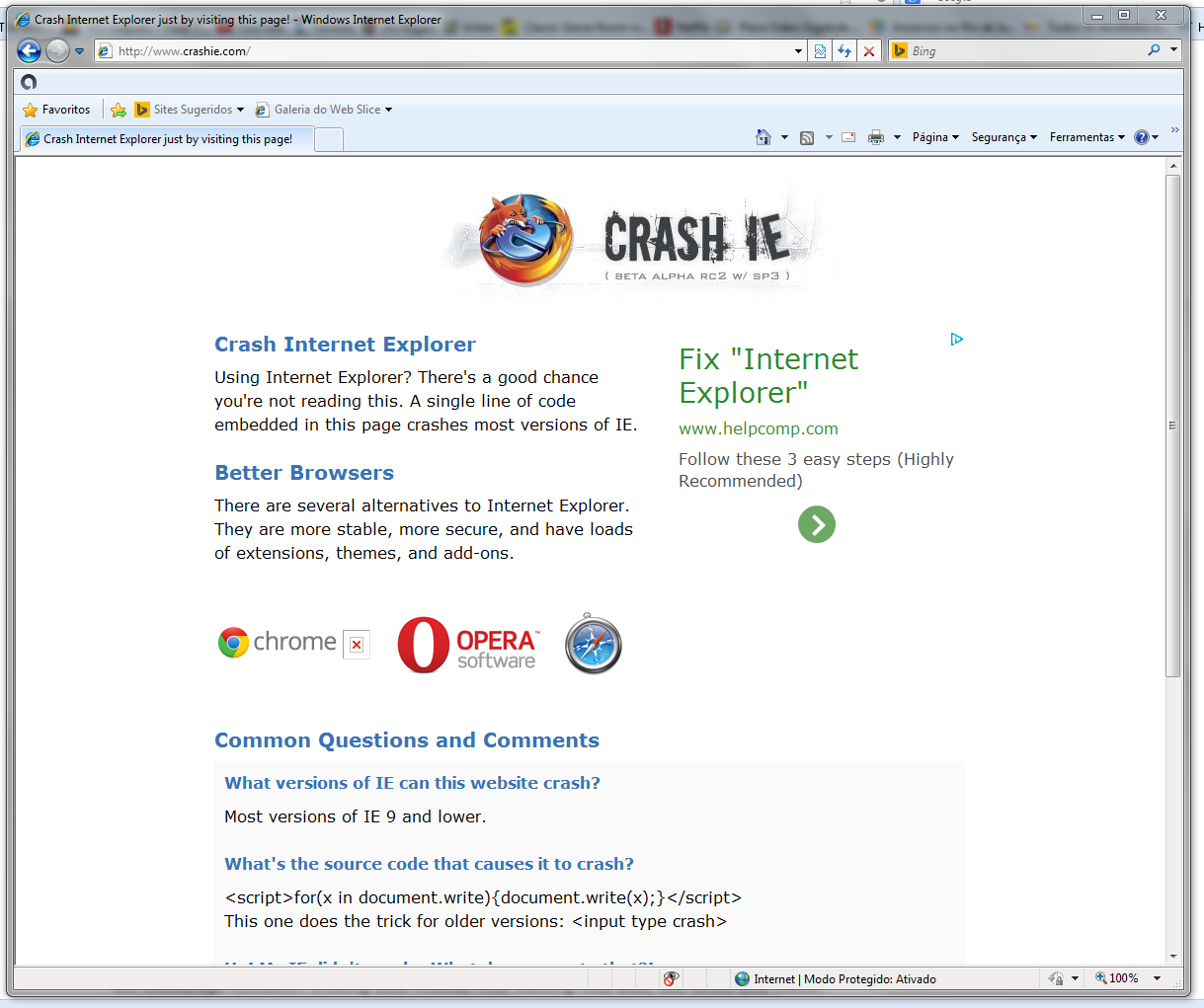Click the page's vertical scrollbar thumb

[1173, 426]
